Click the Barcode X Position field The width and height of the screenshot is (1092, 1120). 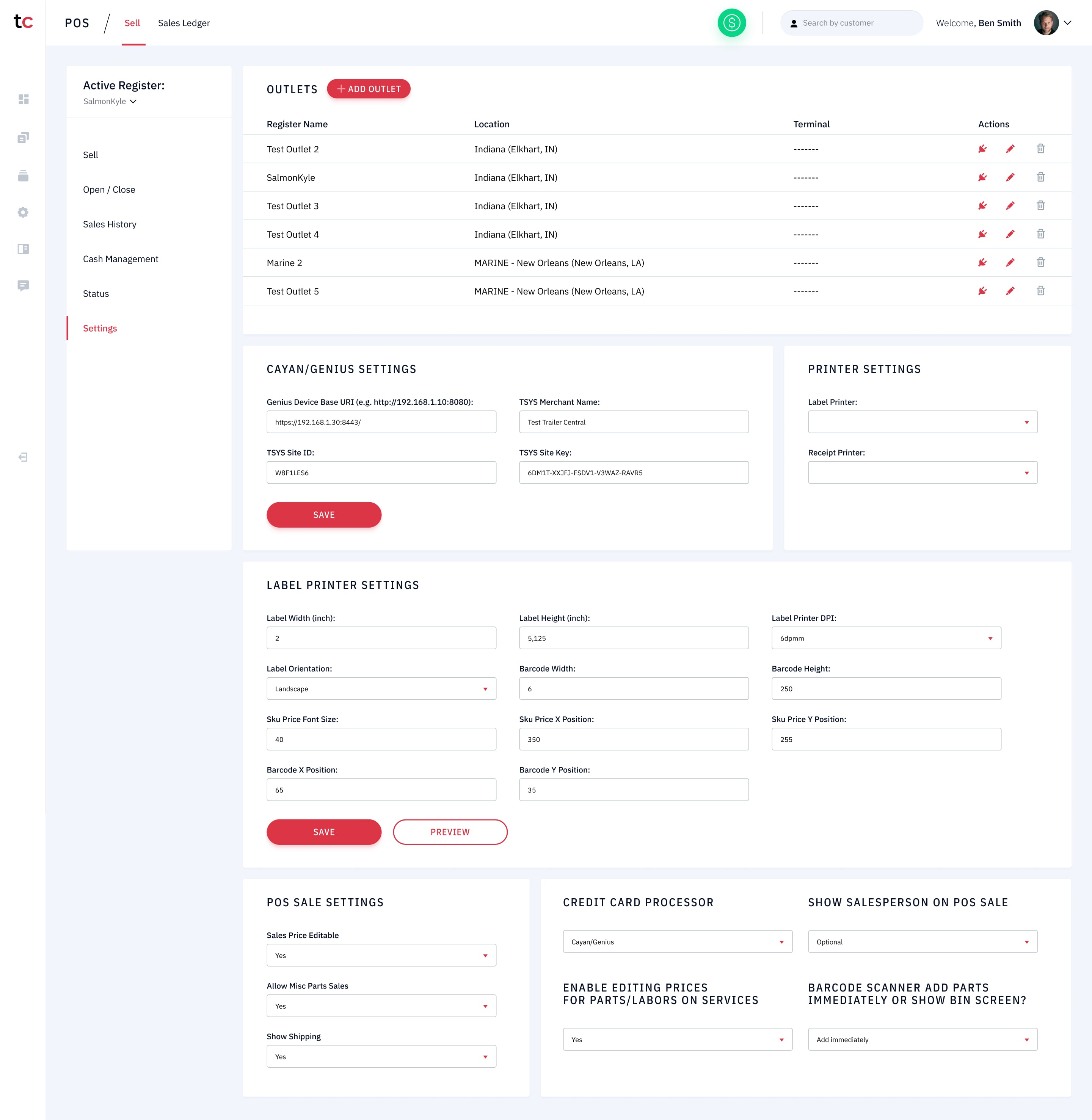click(x=381, y=790)
